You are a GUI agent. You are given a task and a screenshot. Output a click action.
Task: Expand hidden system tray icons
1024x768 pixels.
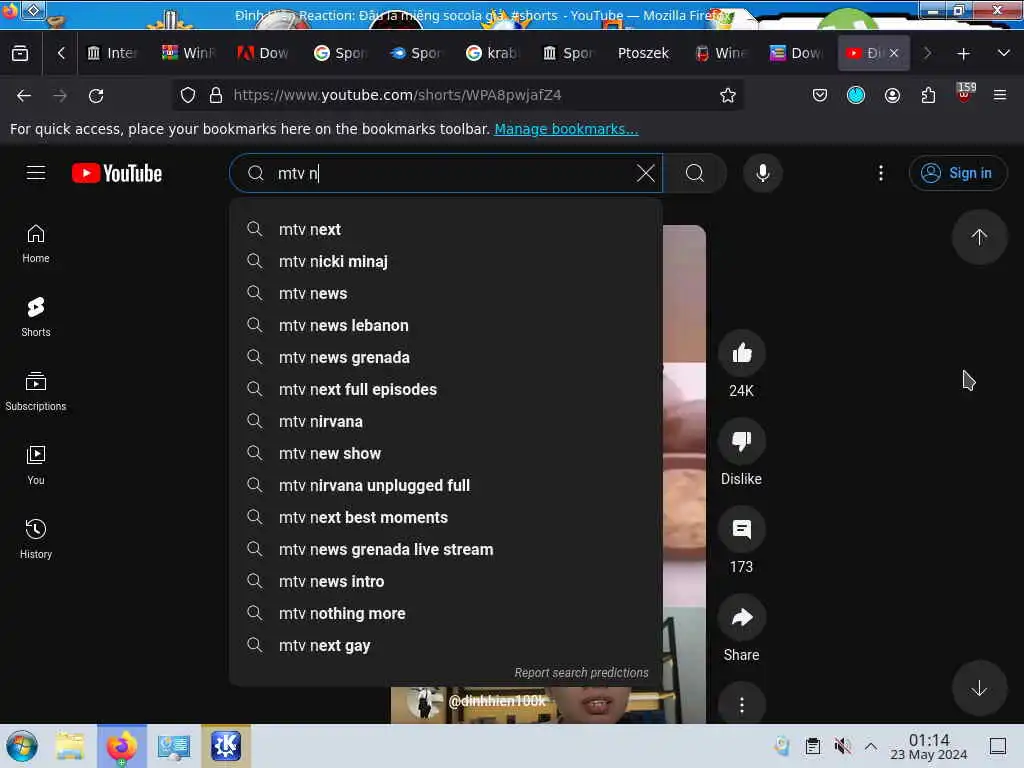click(x=871, y=746)
